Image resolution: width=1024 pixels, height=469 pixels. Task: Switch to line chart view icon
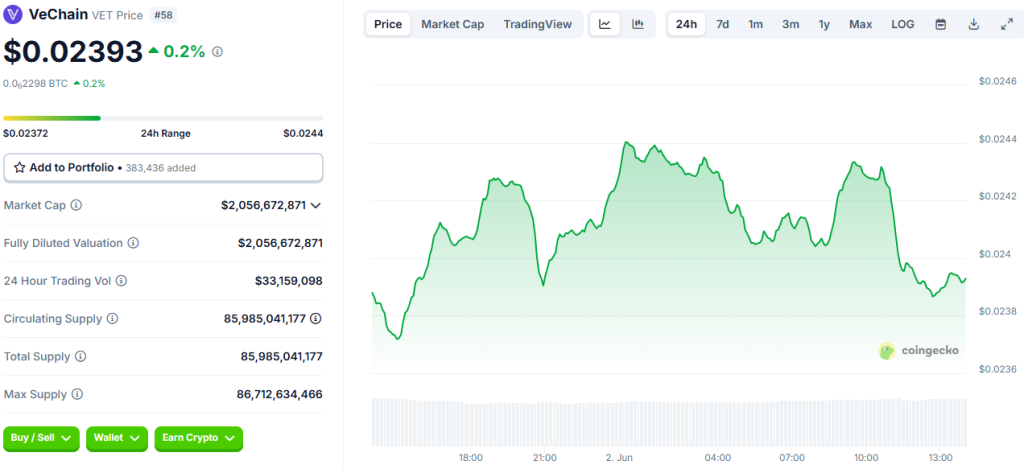click(x=605, y=24)
